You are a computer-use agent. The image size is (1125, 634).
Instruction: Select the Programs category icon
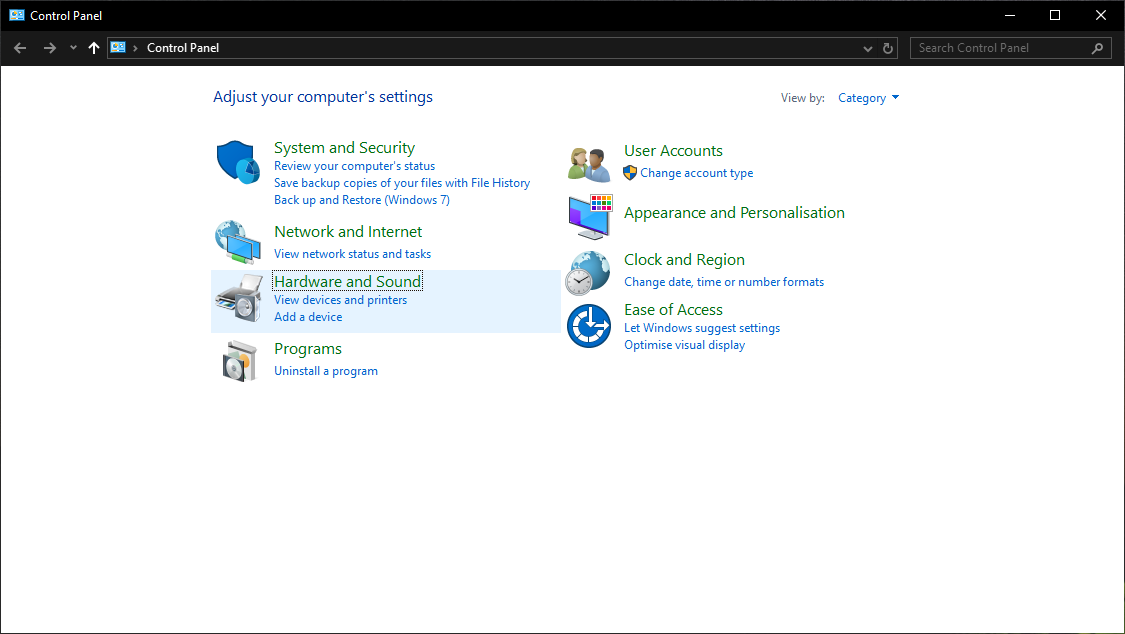point(237,360)
